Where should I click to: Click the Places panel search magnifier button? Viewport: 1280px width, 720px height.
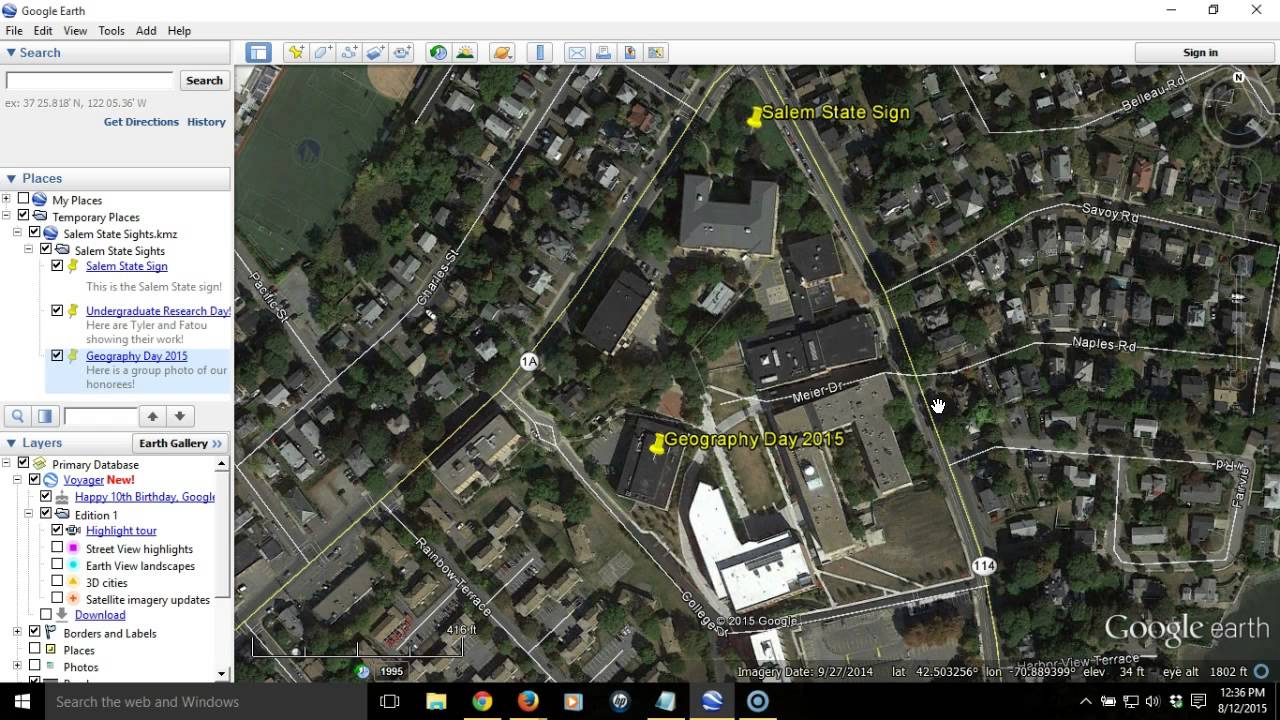18,416
